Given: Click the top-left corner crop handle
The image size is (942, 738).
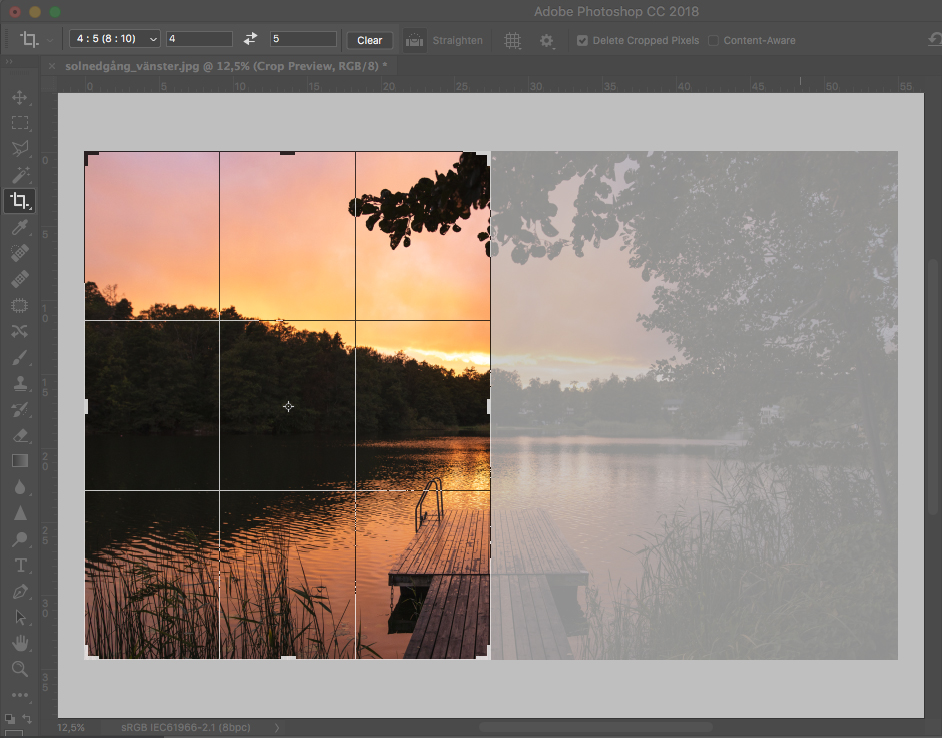Looking at the screenshot, I should [x=90, y=157].
